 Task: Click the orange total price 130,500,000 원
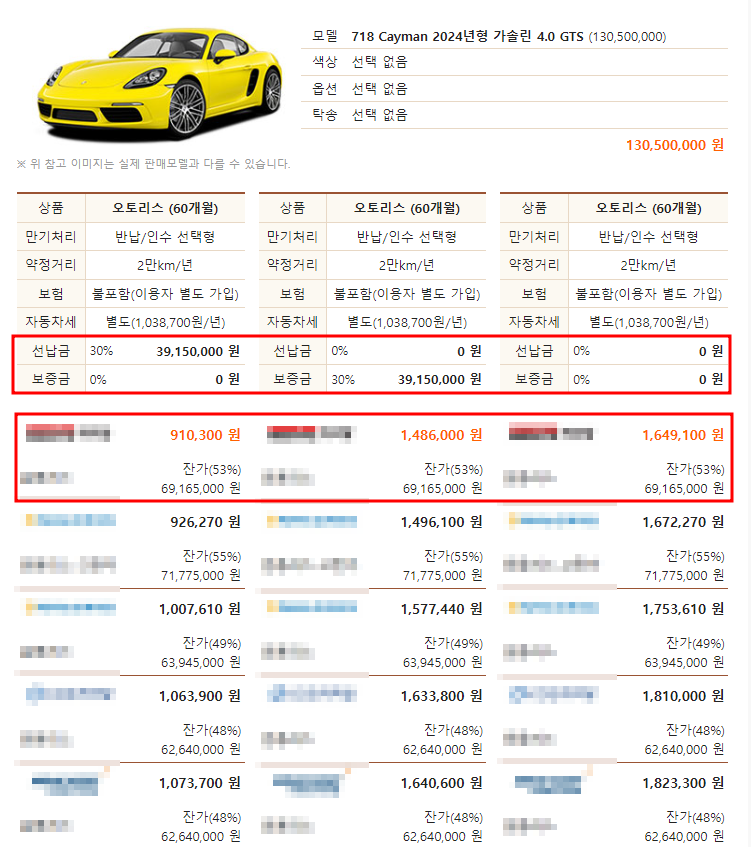point(675,145)
